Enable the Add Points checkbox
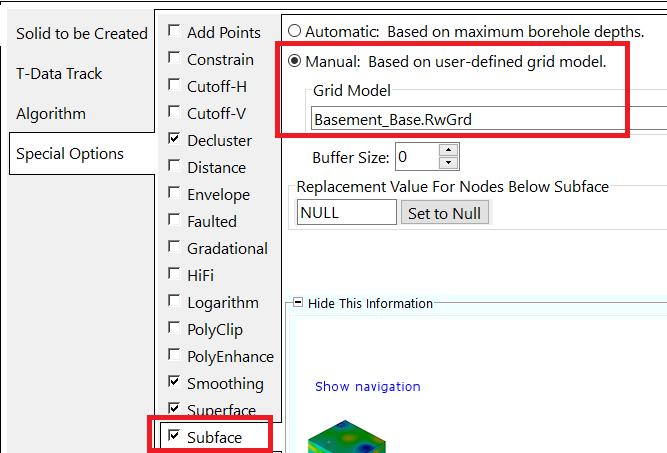667x453 pixels. point(175,33)
